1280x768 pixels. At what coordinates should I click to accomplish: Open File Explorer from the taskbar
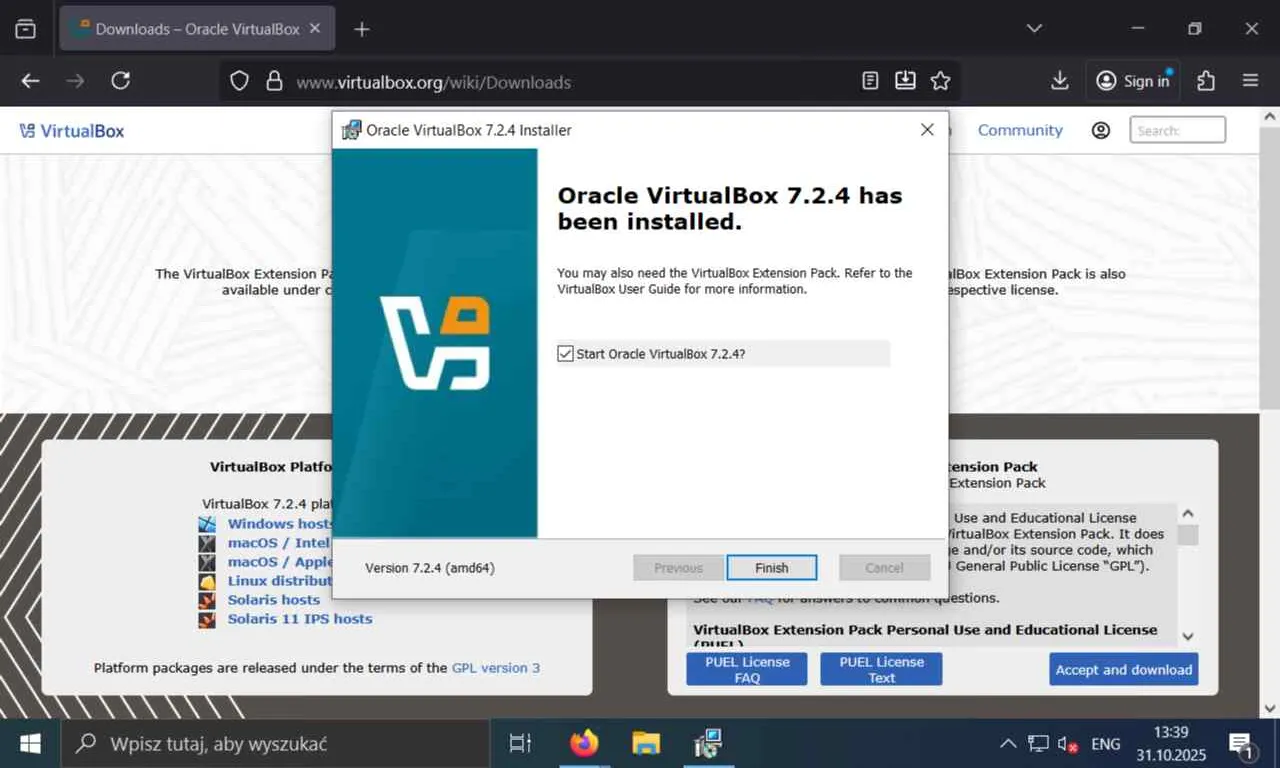pyautogui.click(x=646, y=743)
